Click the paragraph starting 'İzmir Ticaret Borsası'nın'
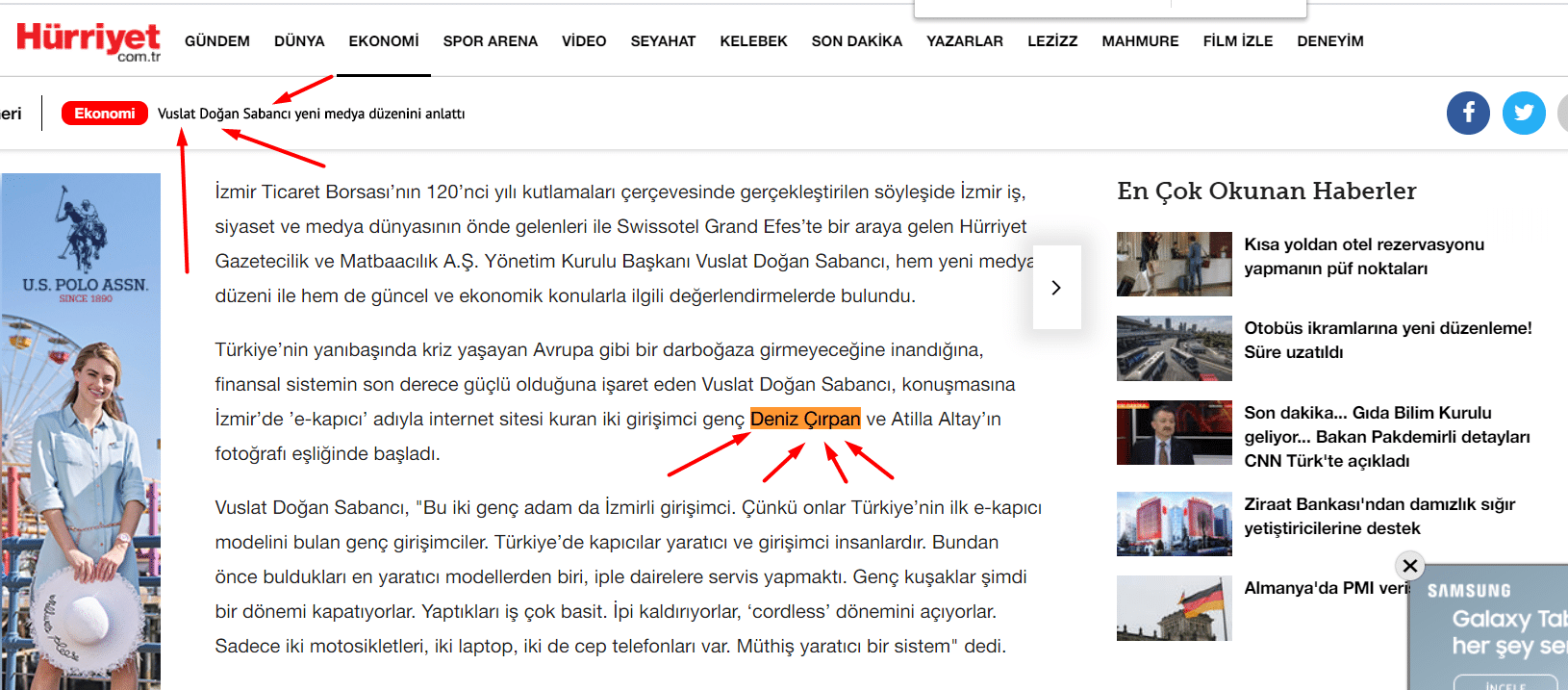 tap(624, 243)
